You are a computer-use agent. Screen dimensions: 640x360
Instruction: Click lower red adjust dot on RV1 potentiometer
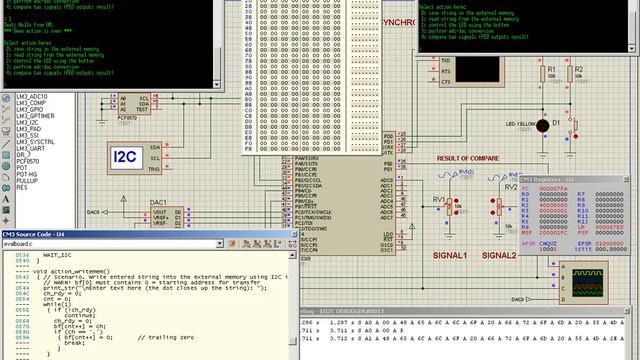pos(456,213)
